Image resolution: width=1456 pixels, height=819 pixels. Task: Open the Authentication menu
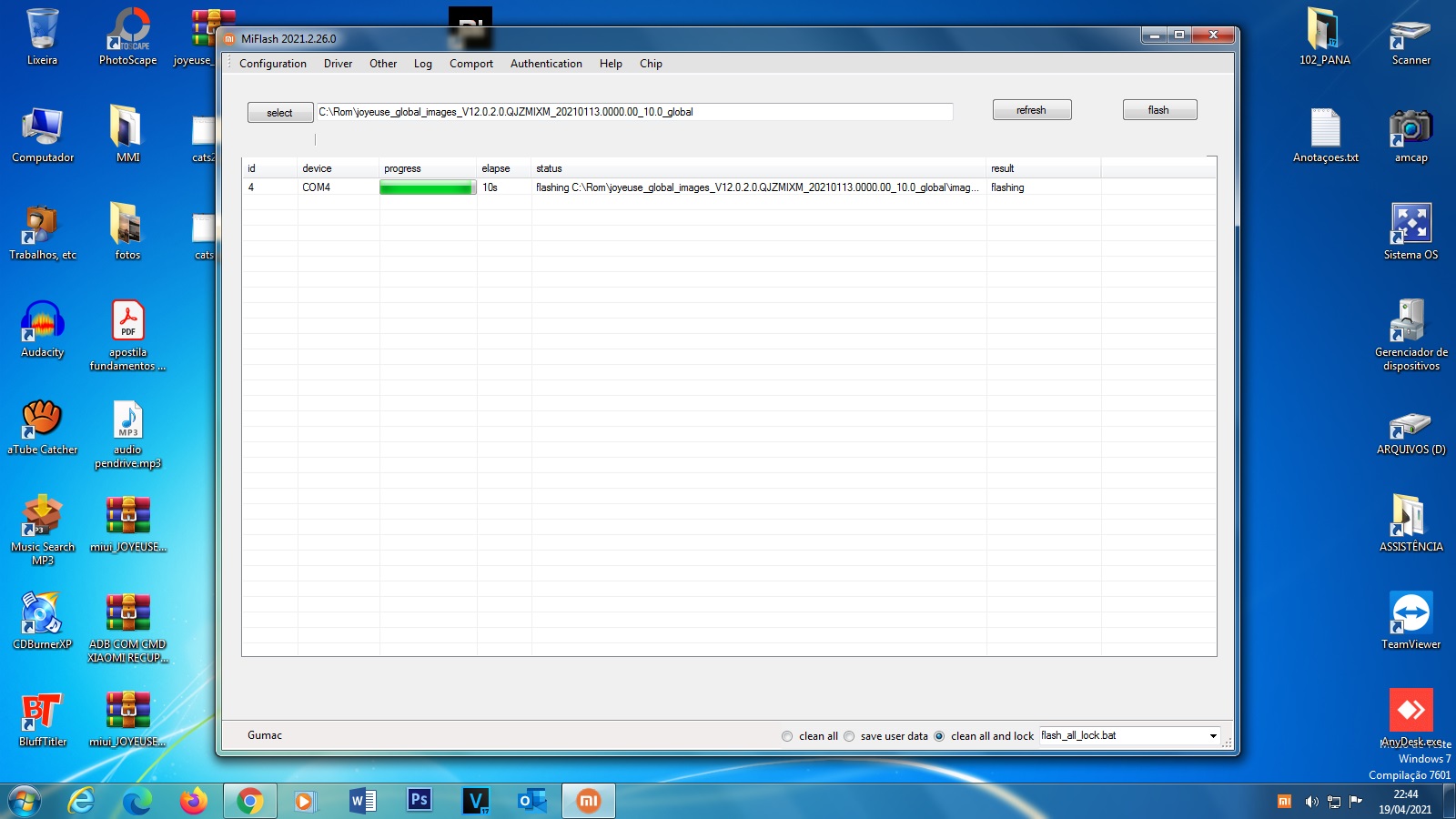[546, 64]
